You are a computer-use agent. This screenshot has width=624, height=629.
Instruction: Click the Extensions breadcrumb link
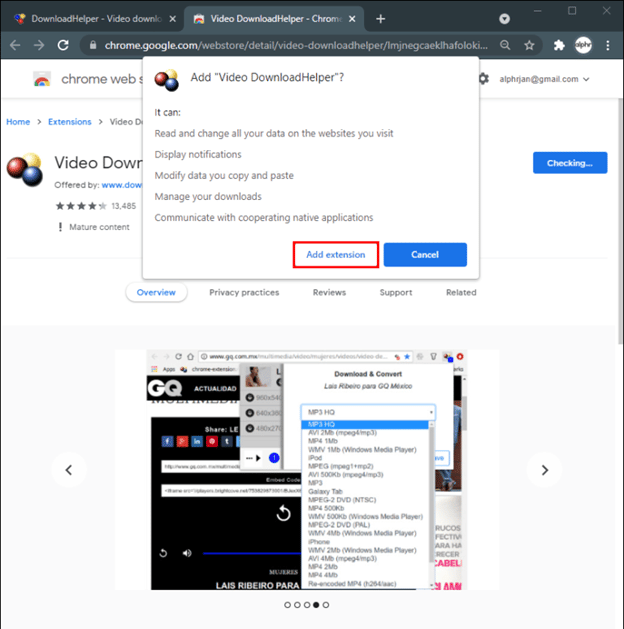70,122
